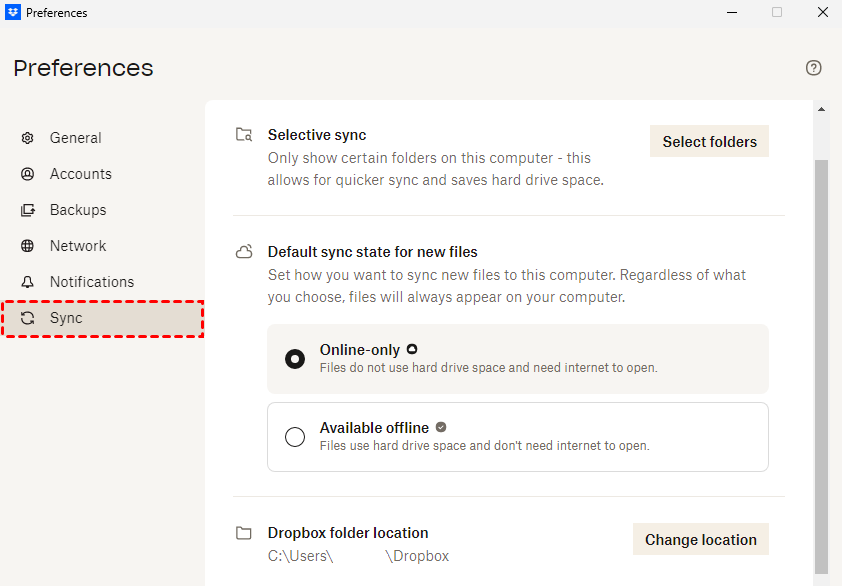Switch to the Network preferences tab
The image size is (842, 586).
point(78,246)
